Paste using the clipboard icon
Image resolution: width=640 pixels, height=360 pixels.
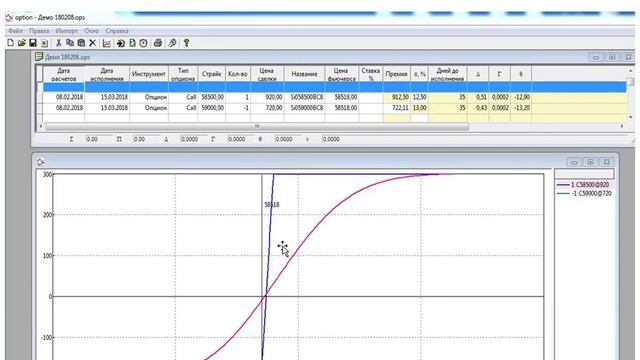pos(81,43)
